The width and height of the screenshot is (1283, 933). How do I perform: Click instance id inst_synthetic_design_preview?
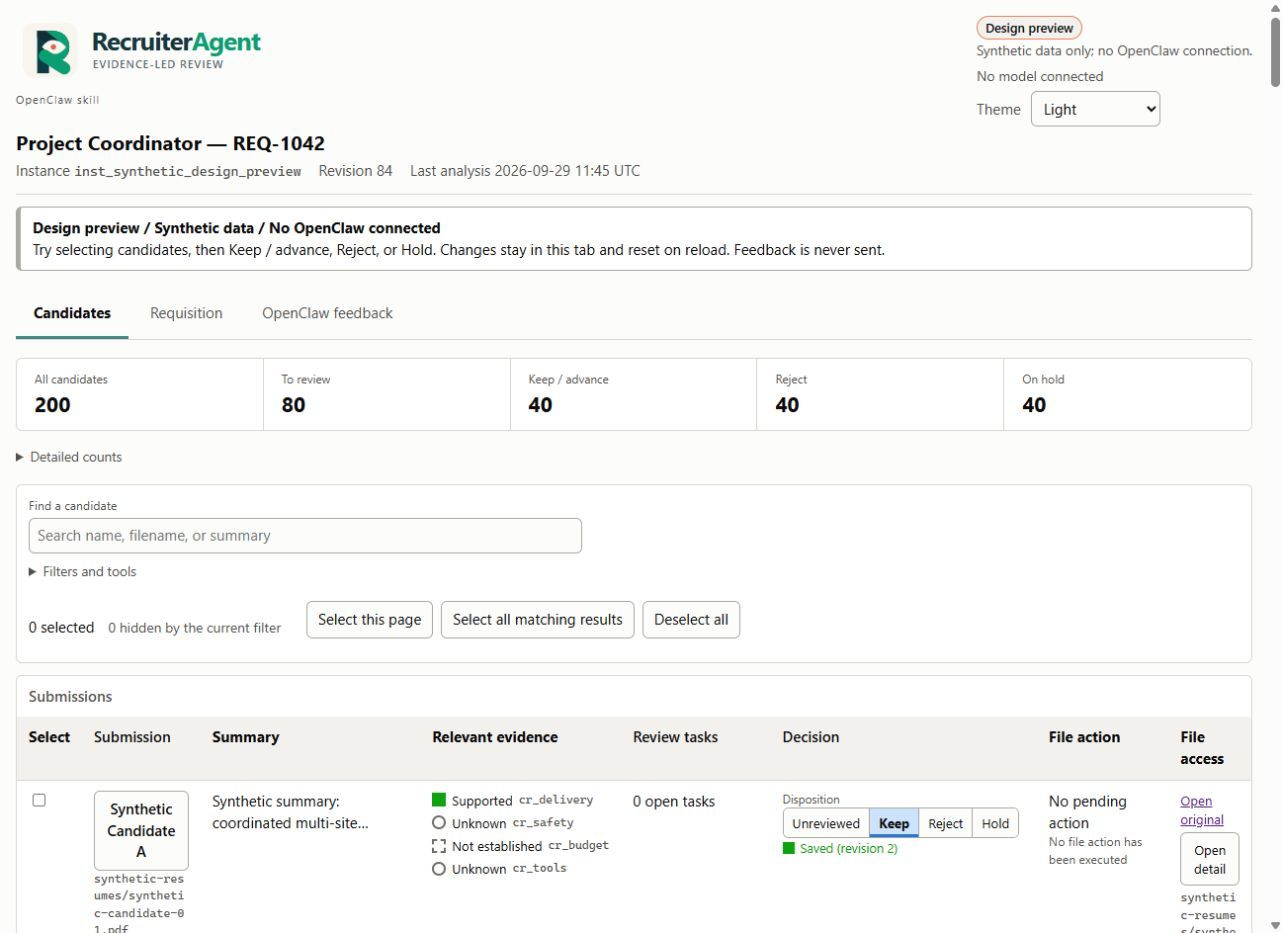[x=188, y=172]
